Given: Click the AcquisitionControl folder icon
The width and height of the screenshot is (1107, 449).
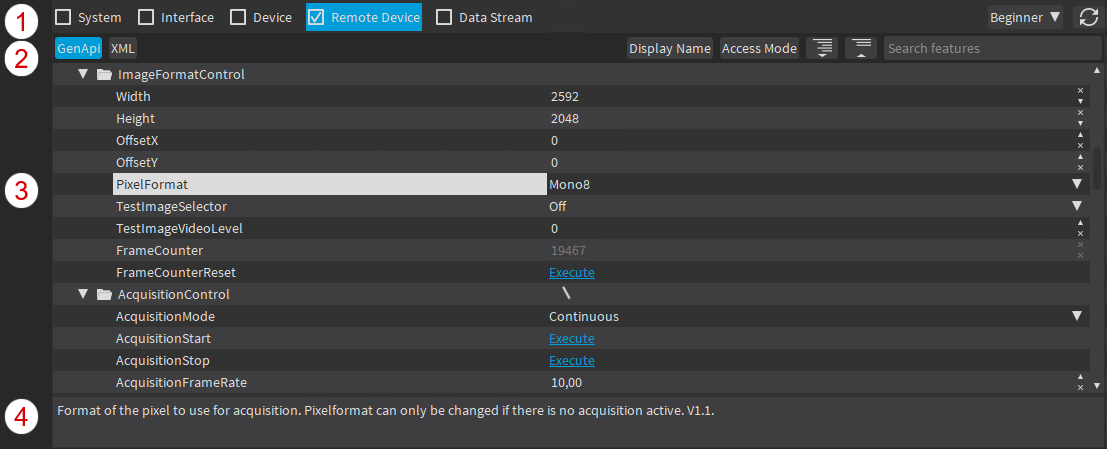Looking at the screenshot, I should tap(104, 295).
